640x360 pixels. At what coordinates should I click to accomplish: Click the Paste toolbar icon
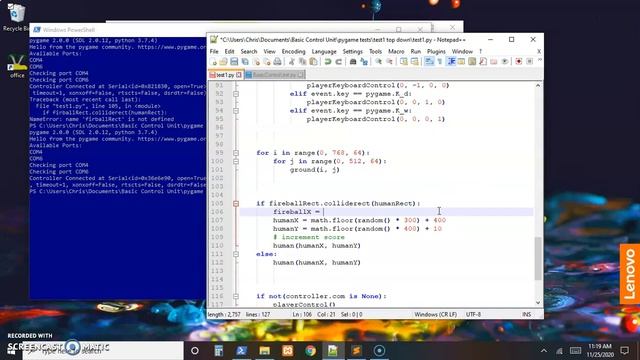313,62
